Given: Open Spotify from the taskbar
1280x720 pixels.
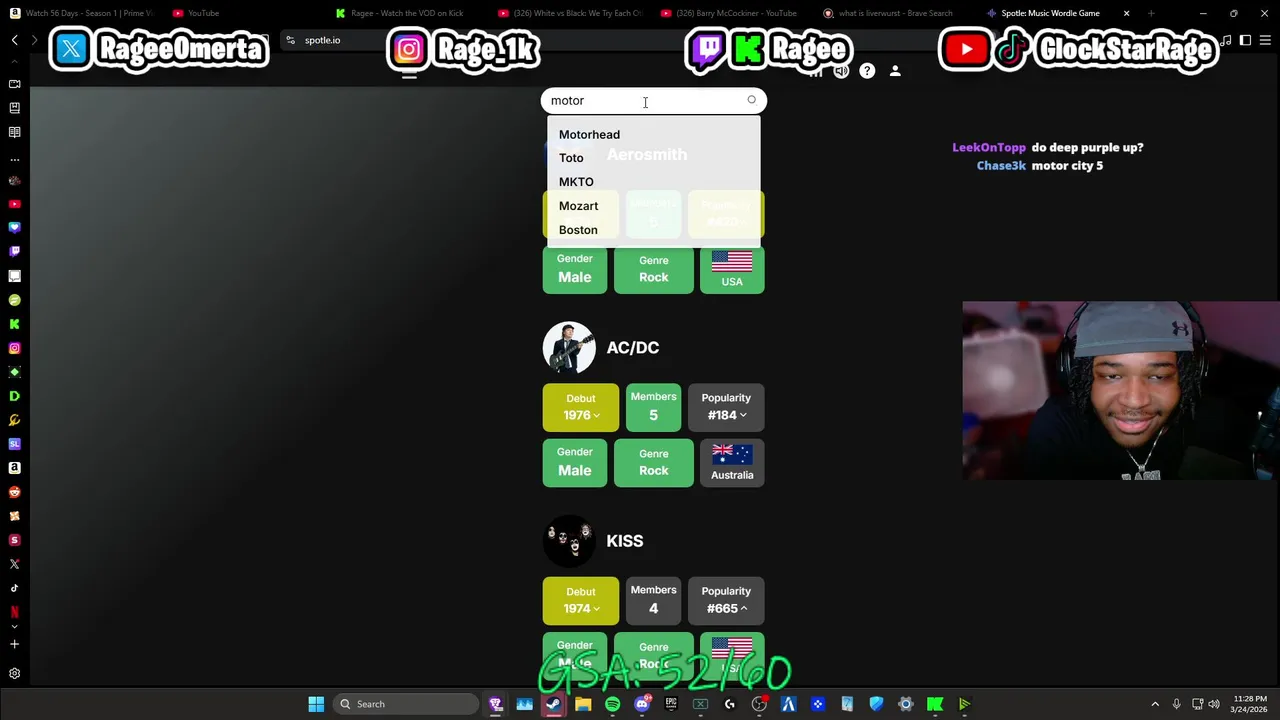Looking at the screenshot, I should 612,704.
